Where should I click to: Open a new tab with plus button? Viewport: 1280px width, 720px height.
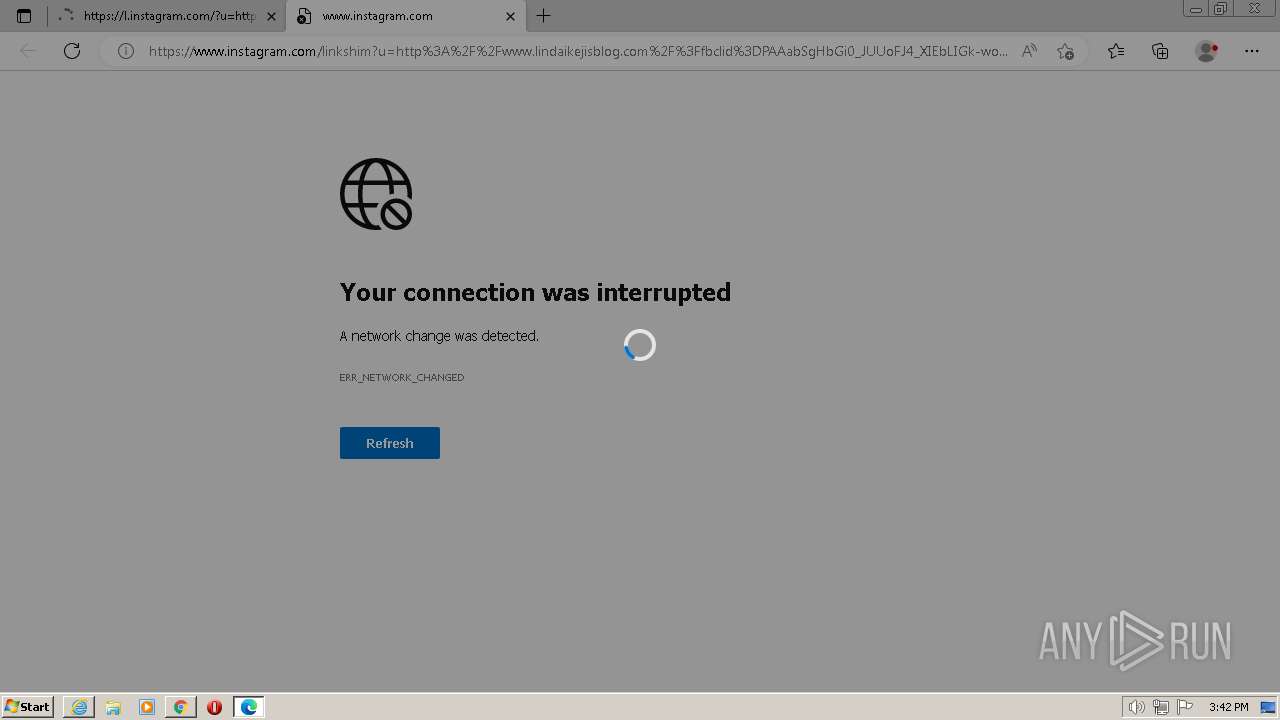543,16
